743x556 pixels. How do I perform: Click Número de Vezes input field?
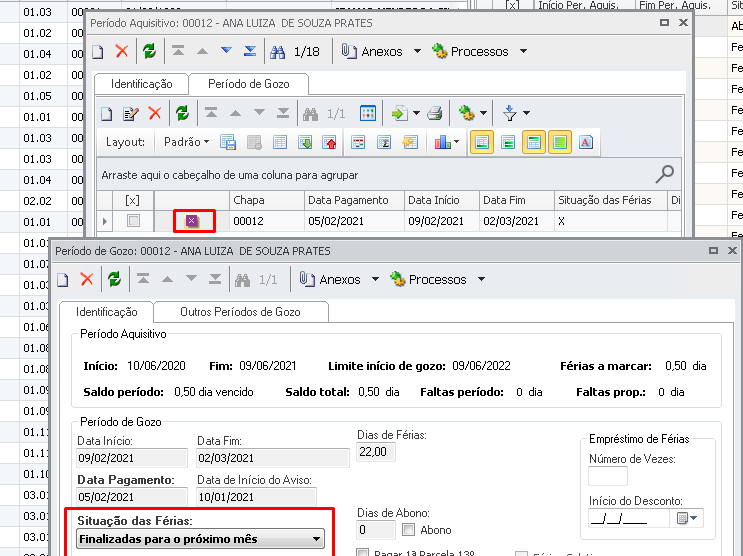click(608, 476)
